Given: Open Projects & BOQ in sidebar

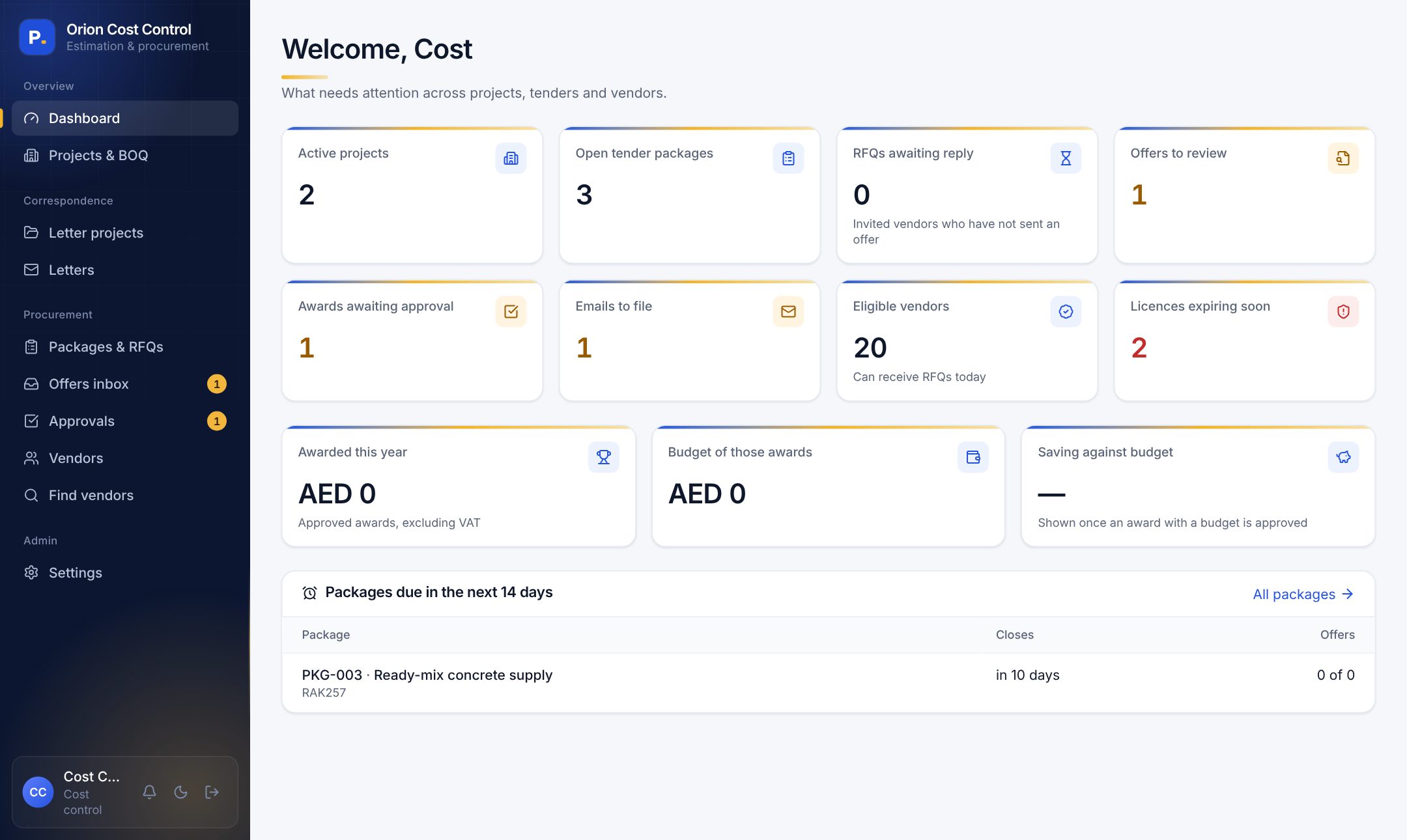Looking at the screenshot, I should pyautogui.click(x=125, y=155).
